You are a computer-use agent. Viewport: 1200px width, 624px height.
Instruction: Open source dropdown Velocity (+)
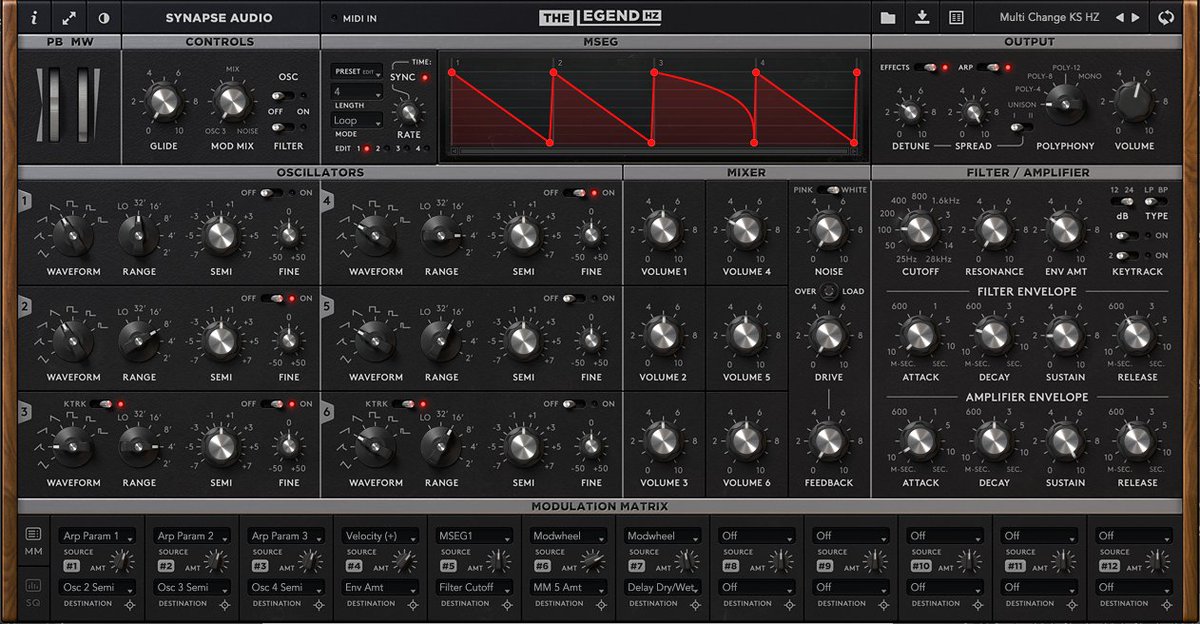381,536
